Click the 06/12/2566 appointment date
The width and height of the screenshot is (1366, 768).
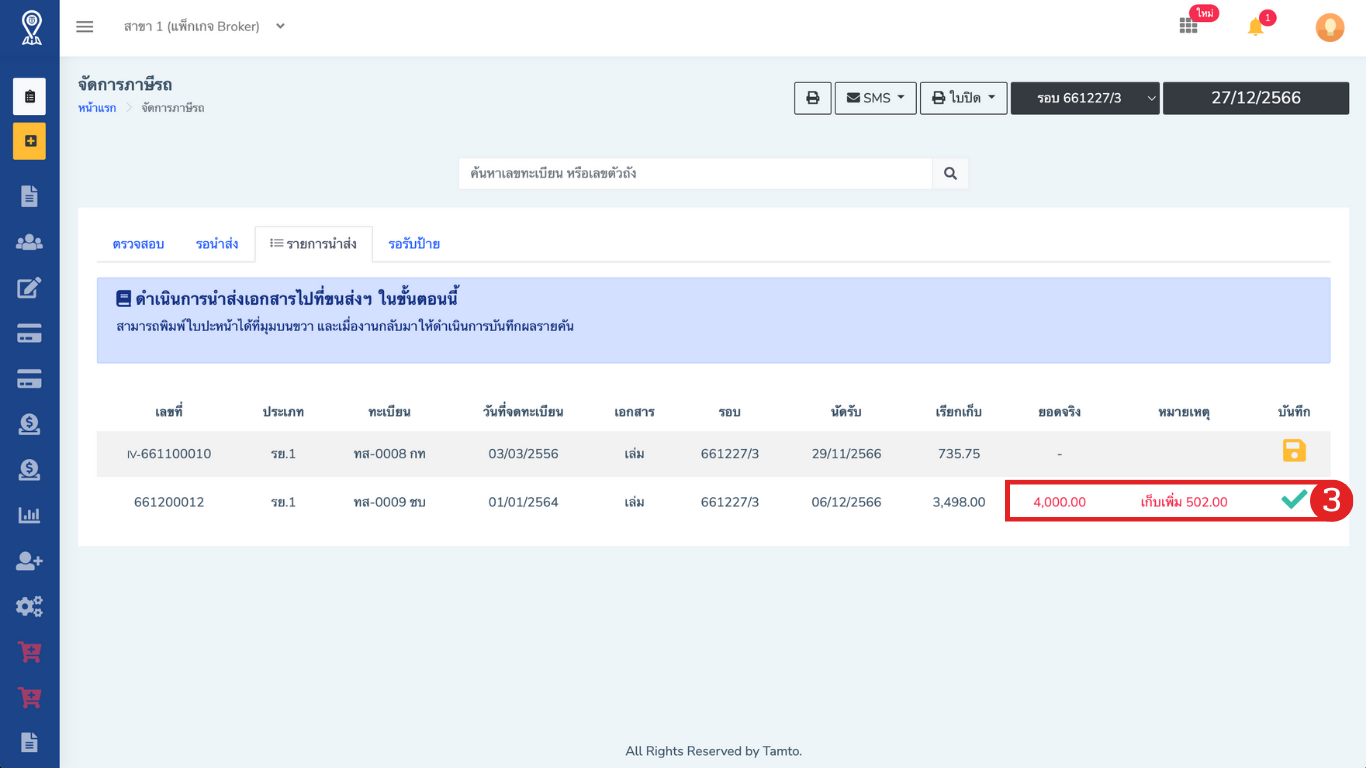tap(846, 502)
